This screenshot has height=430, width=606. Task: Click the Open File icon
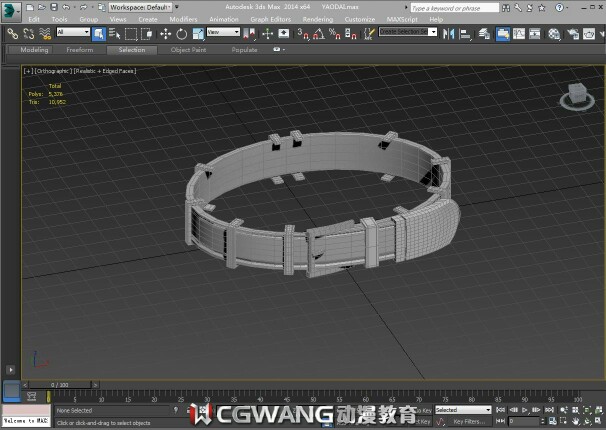[42, 7]
